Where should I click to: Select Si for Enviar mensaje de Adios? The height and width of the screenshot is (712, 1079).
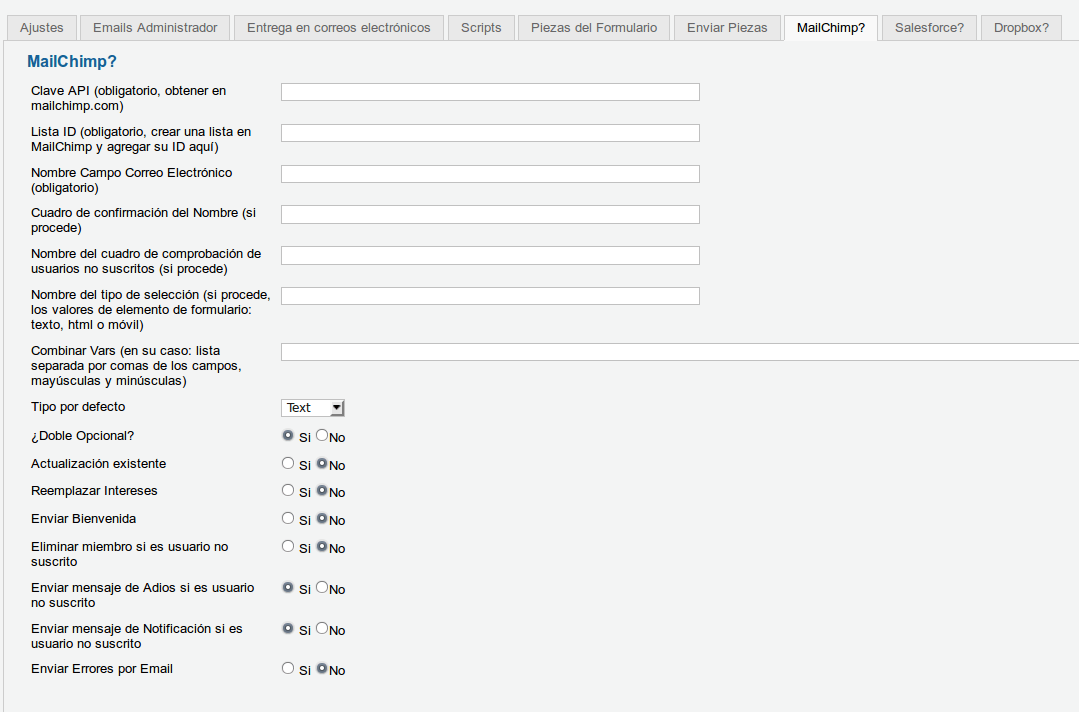point(288,587)
